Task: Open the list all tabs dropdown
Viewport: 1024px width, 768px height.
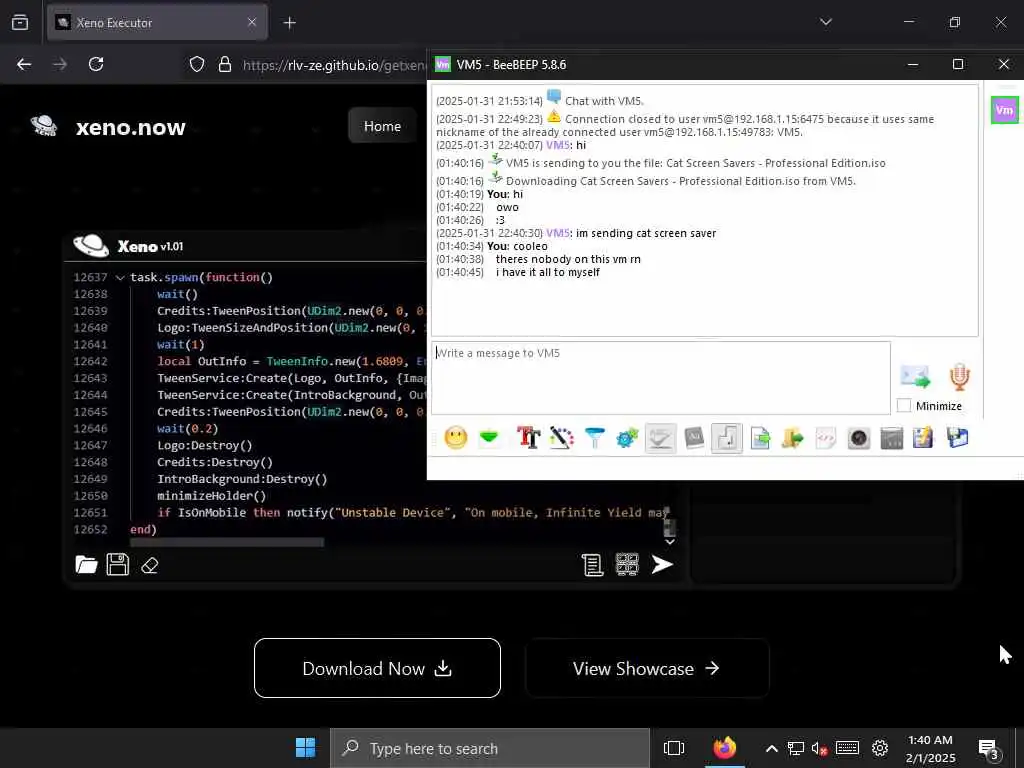Action: pos(826,22)
